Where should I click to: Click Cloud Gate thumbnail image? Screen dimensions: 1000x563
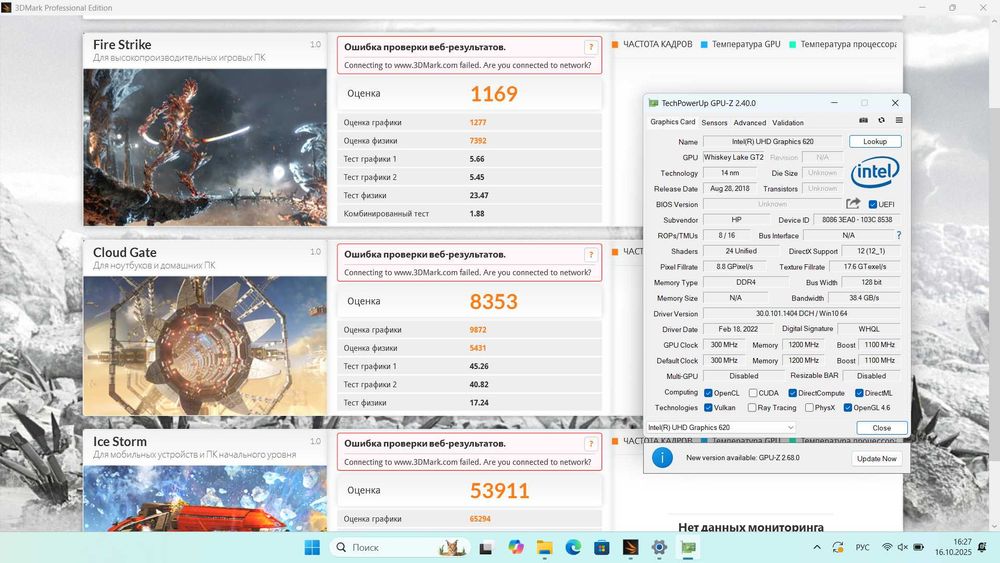click(205, 346)
